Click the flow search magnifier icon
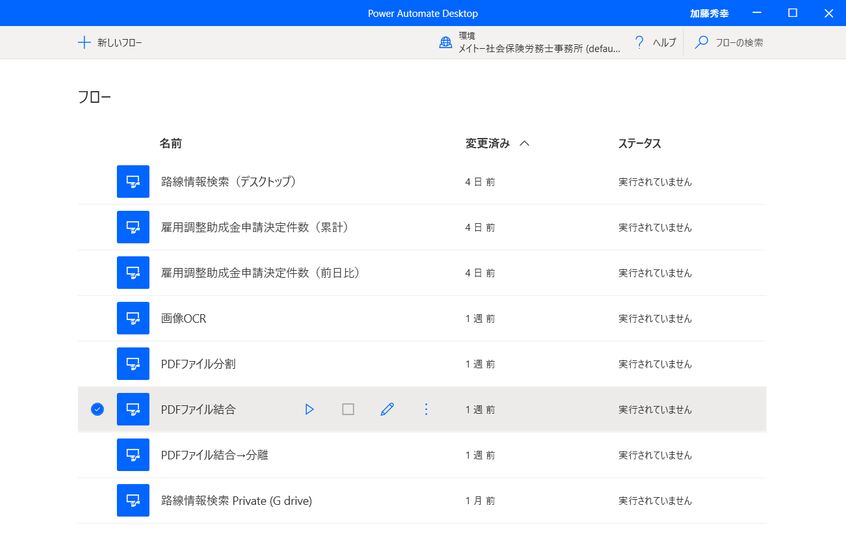The width and height of the screenshot is (846, 553). click(x=701, y=42)
